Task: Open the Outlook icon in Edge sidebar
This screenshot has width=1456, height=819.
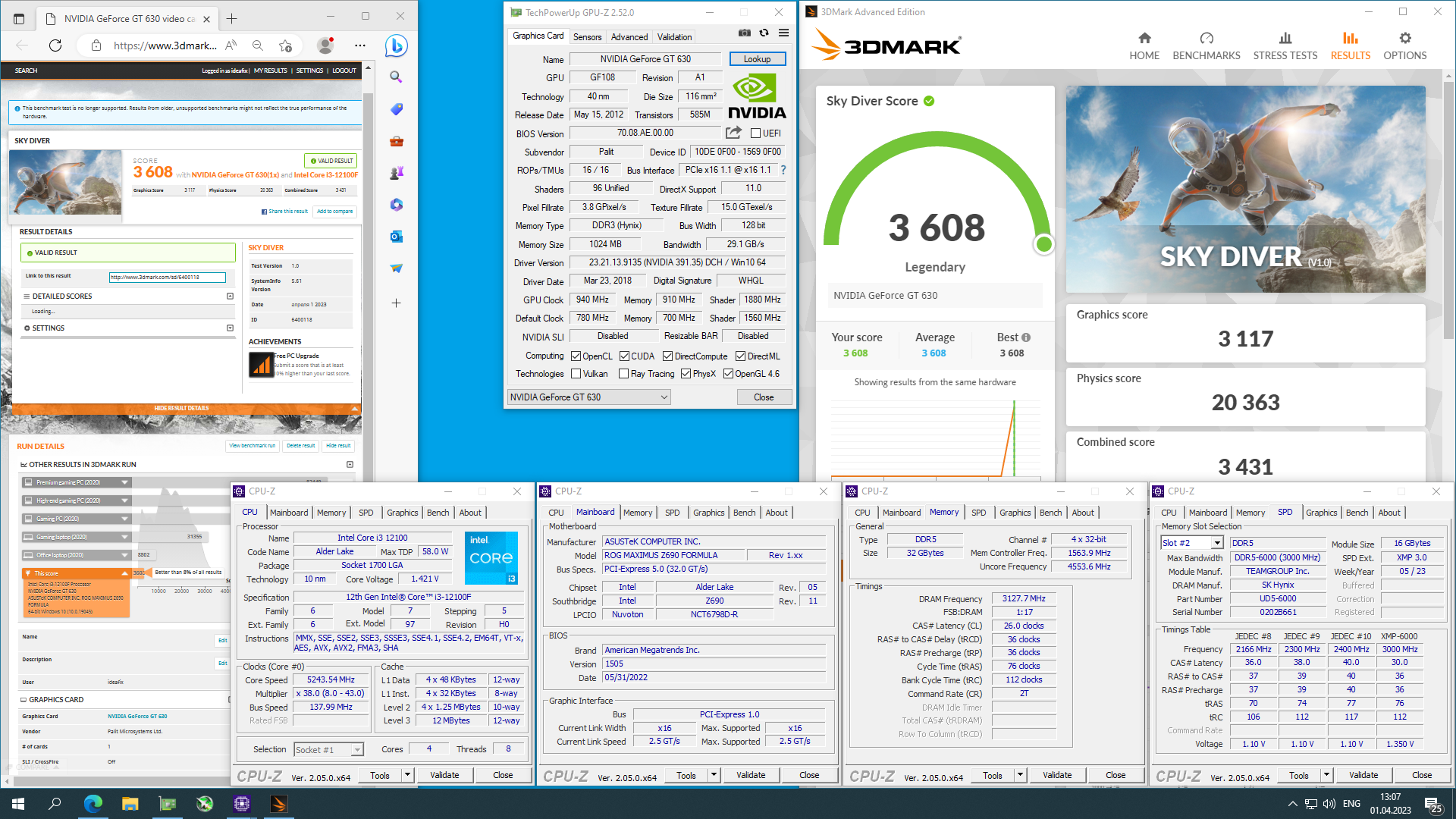Action: [396, 237]
